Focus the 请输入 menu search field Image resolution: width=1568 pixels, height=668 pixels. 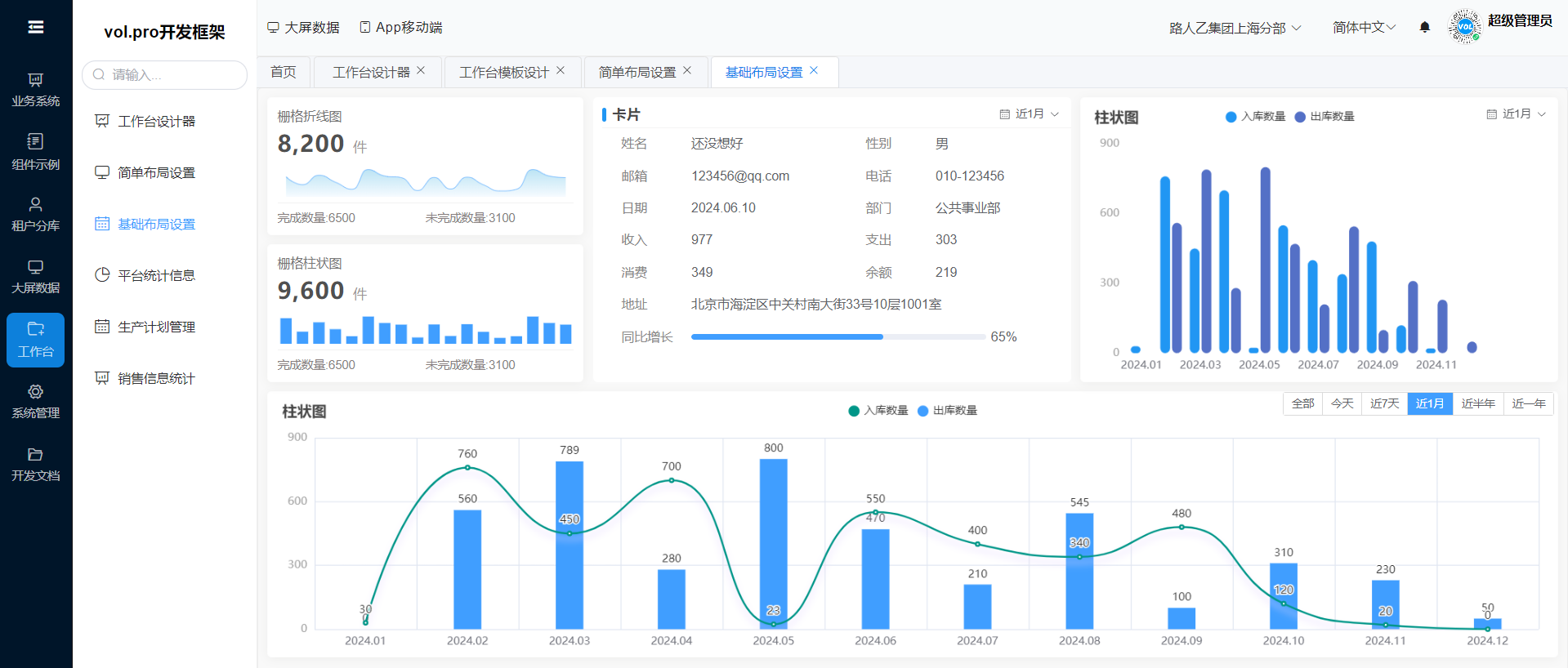(x=164, y=74)
